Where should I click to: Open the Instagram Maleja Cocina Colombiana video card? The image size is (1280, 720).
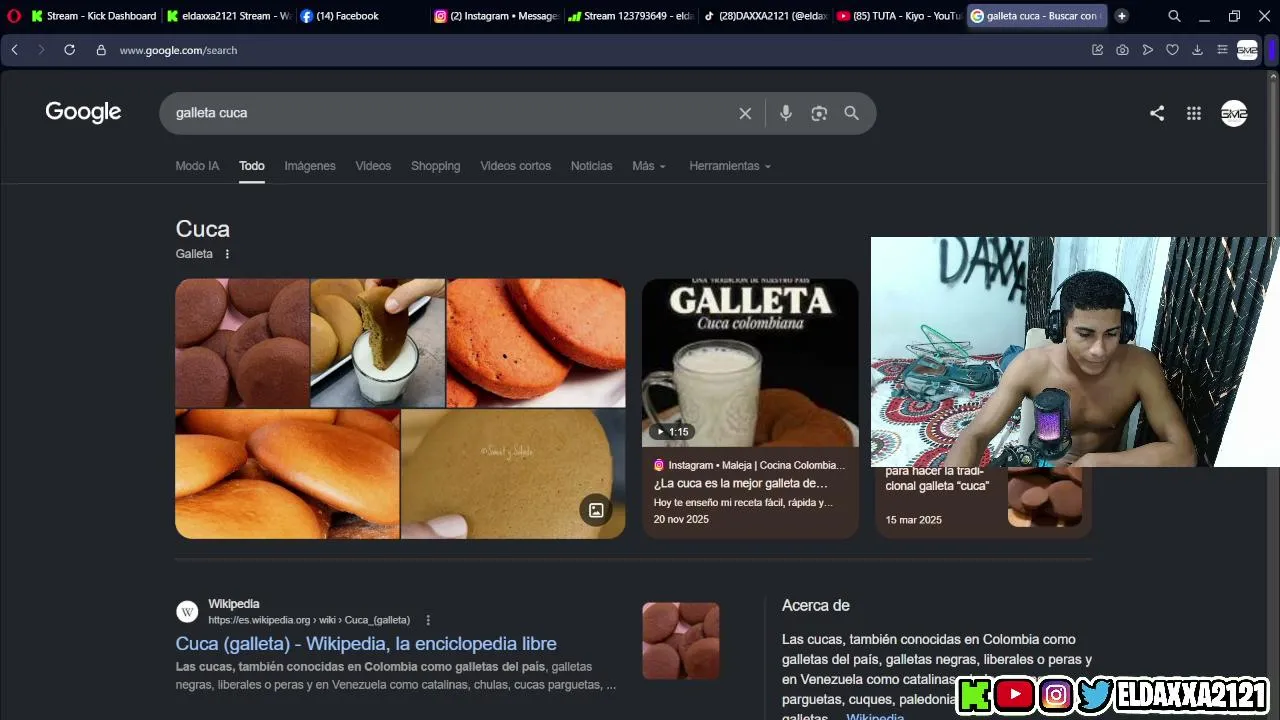(x=750, y=409)
